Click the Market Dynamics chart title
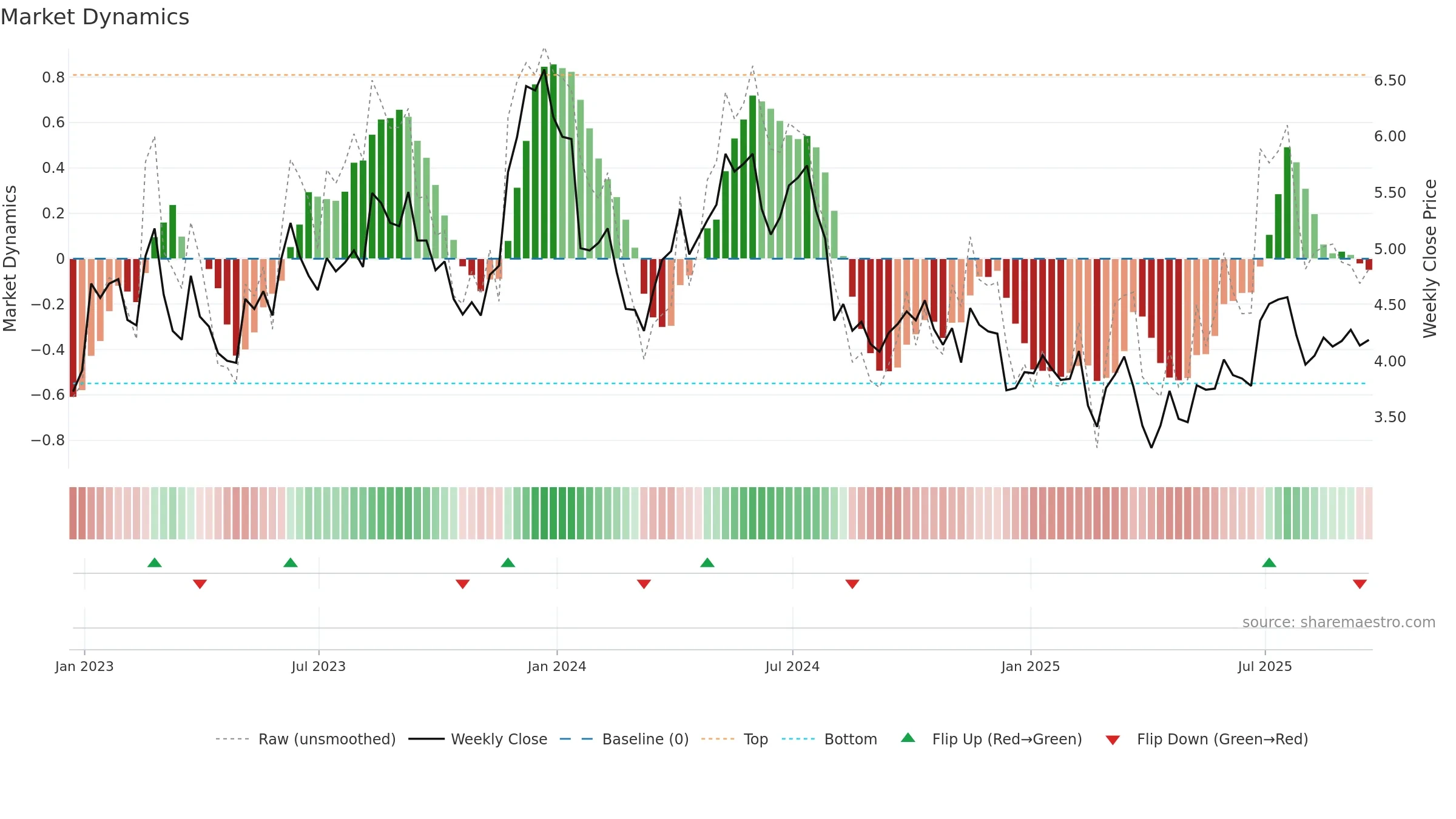 click(x=95, y=17)
